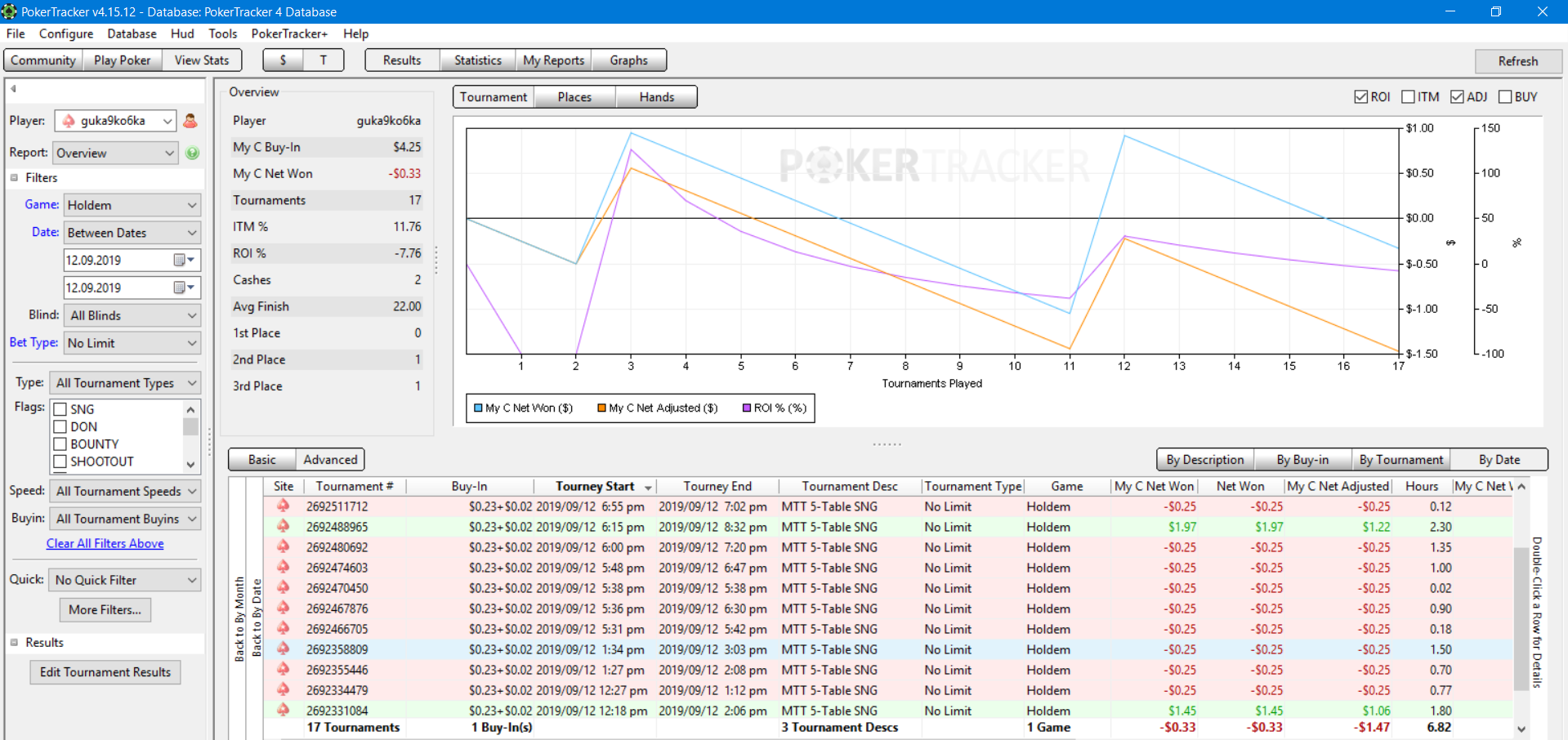Switch to the Places graph tab
This screenshot has width=1568, height=740.
(x=574, y=97)
